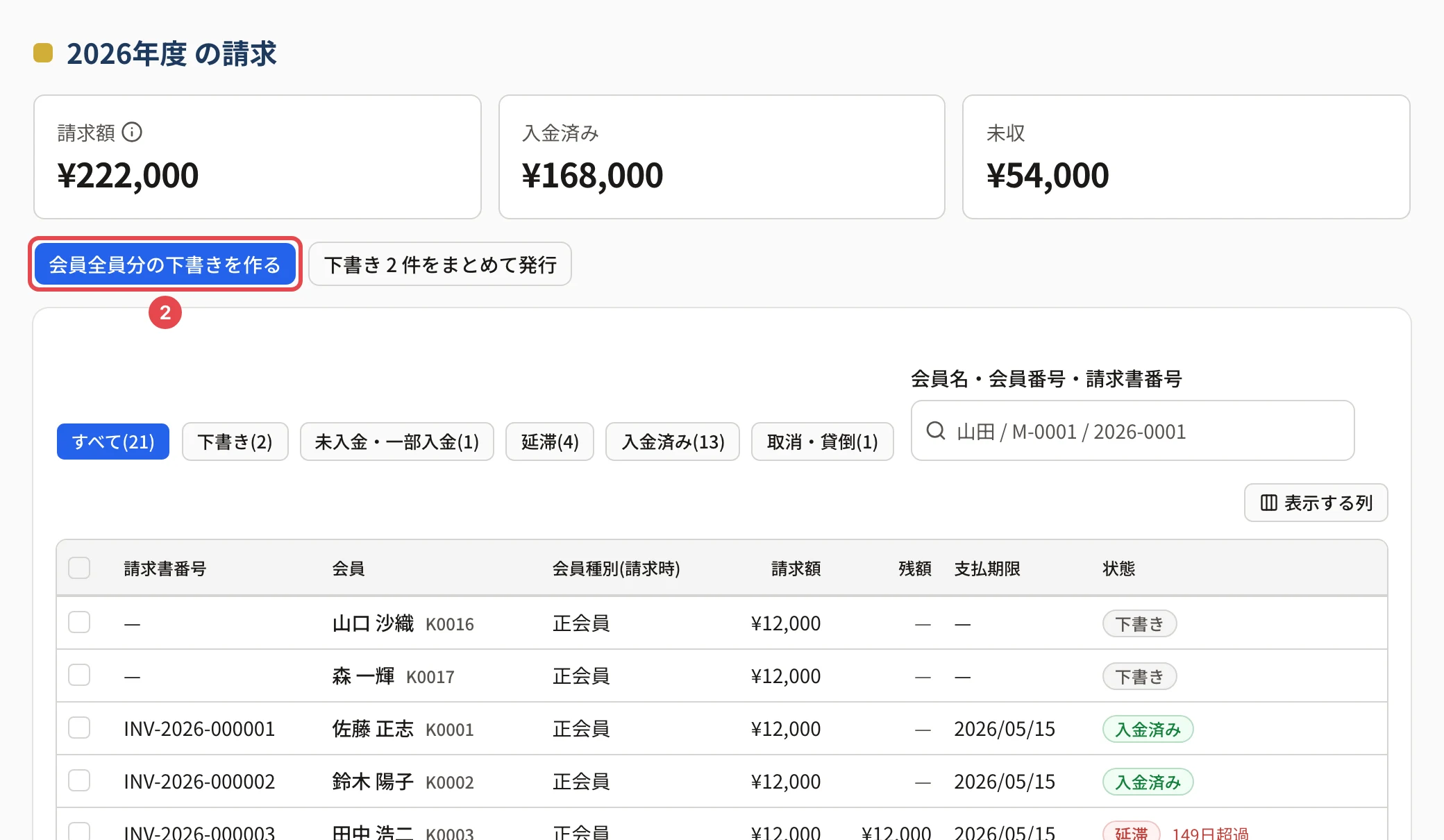Select the 下書き(2) filter tab
Image resolution: width=1444 pixels, height=840 pixels.
click(235, 442)
